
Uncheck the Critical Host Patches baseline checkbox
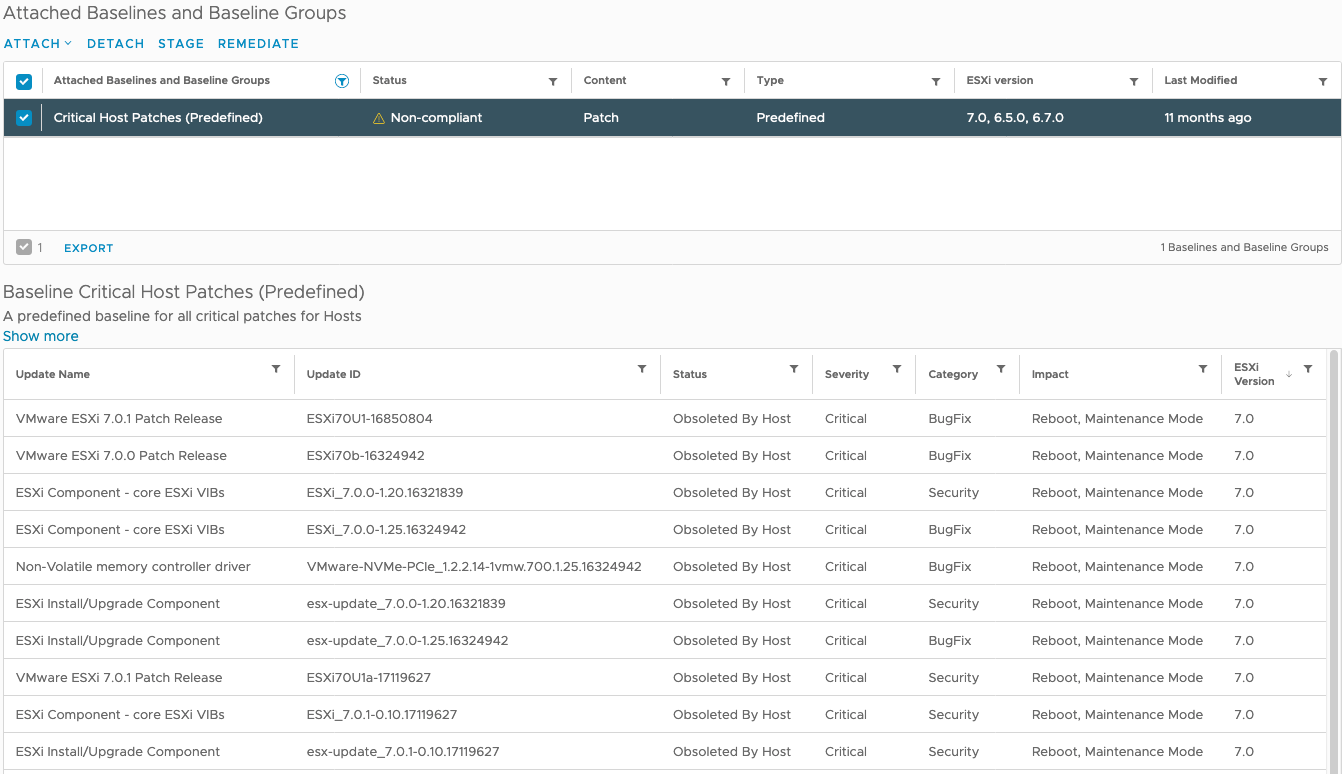coord(24,118)
